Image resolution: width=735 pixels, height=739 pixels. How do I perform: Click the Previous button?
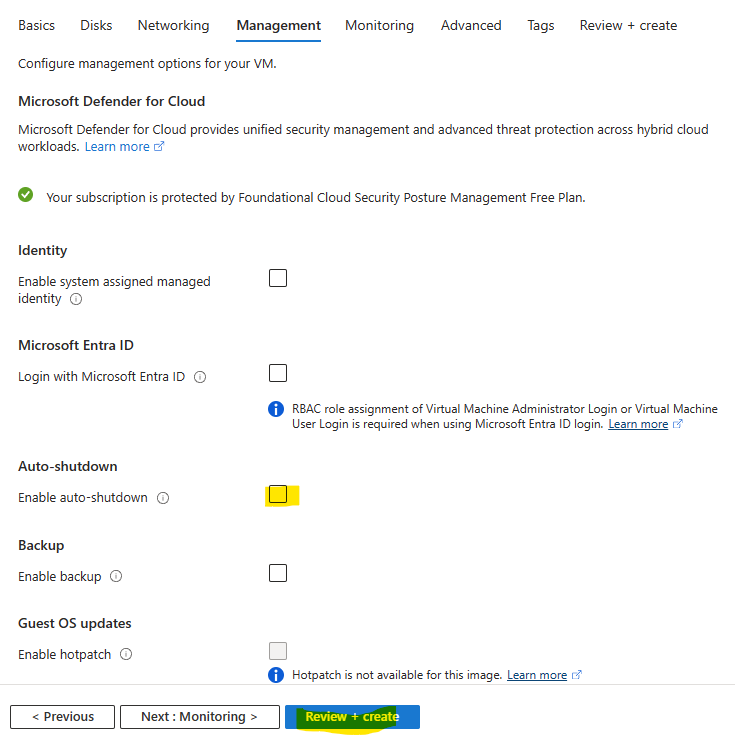[x=62, y=717]
